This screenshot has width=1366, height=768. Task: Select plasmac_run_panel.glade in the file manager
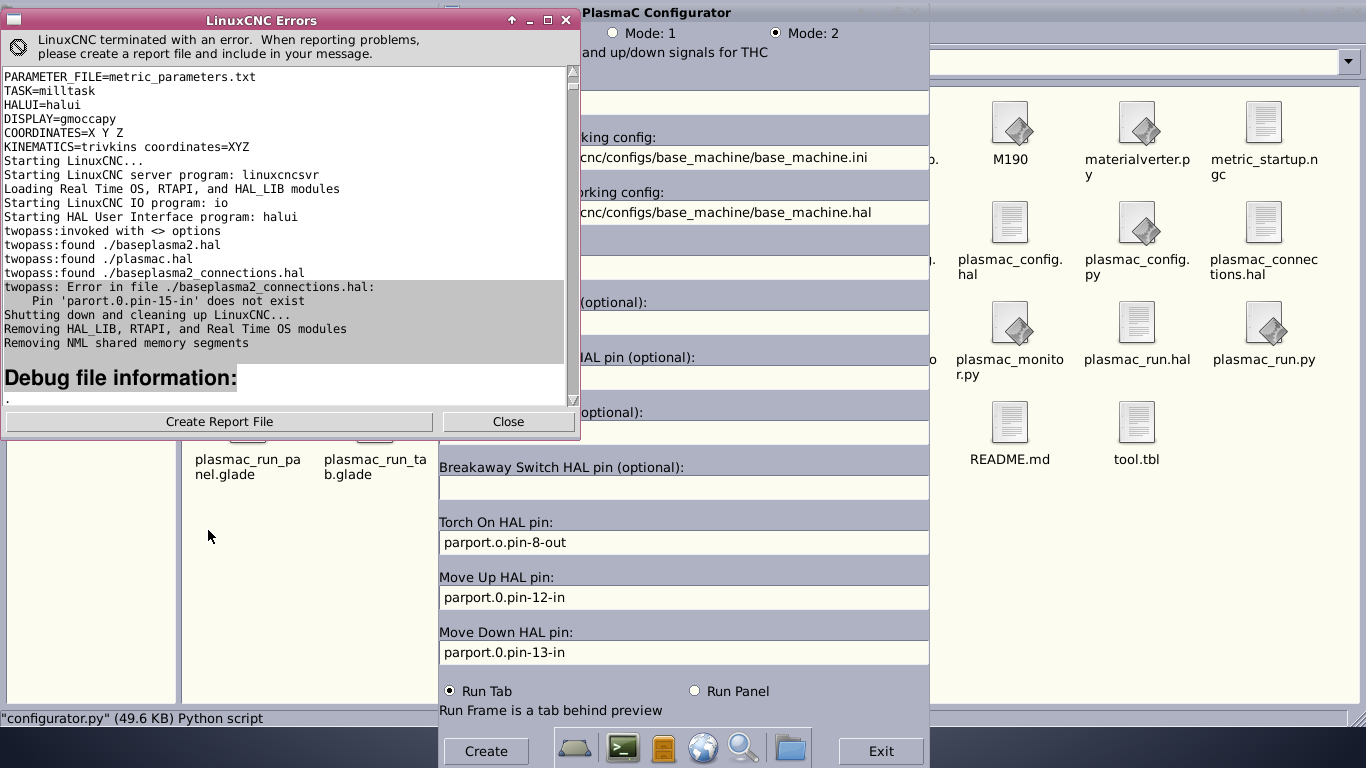[x=248, y=467]
